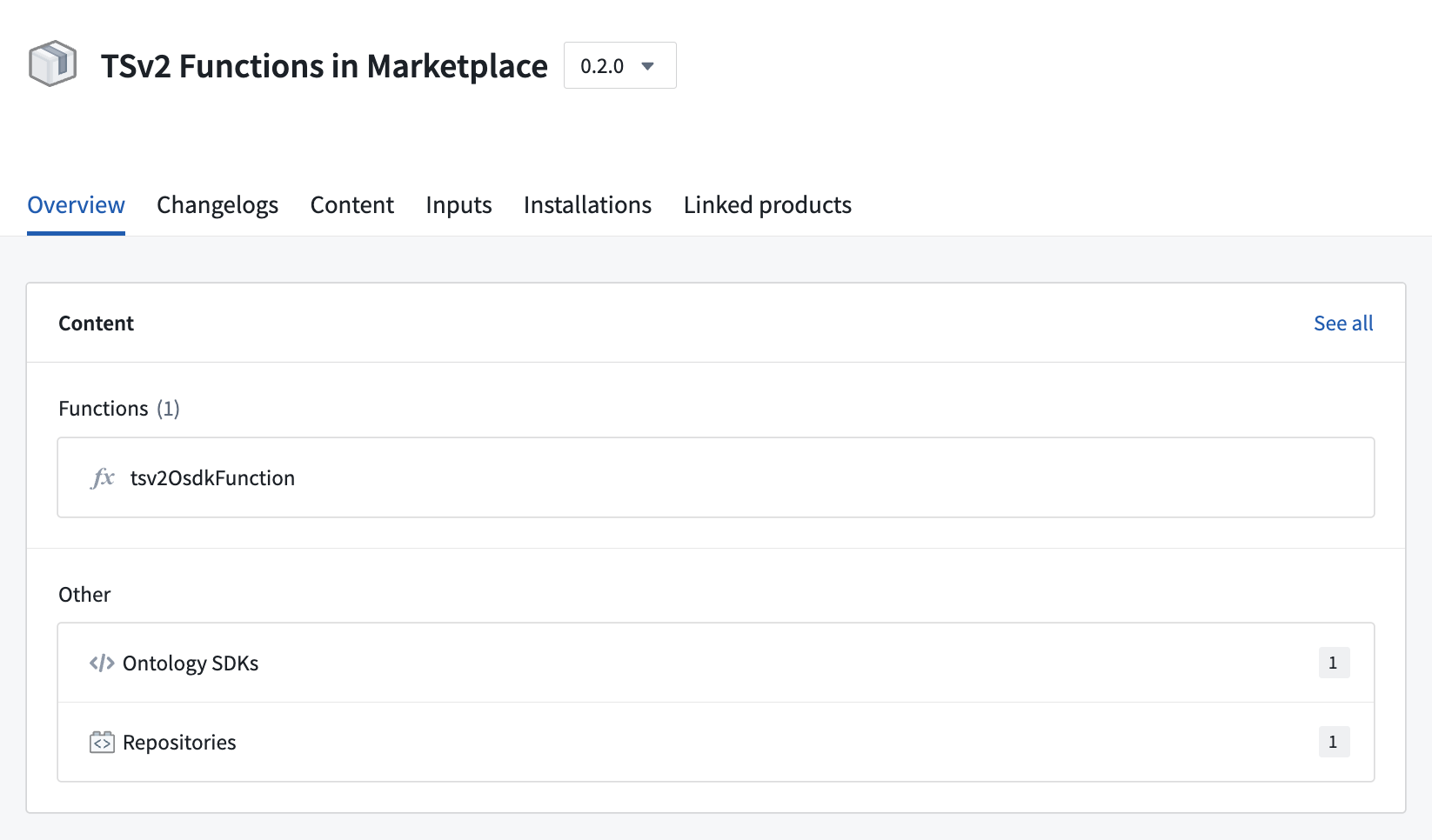Screen dimensions: 1432x840
Task: Open the tsv2OsdkFunction entry
Action: (212, 477)
